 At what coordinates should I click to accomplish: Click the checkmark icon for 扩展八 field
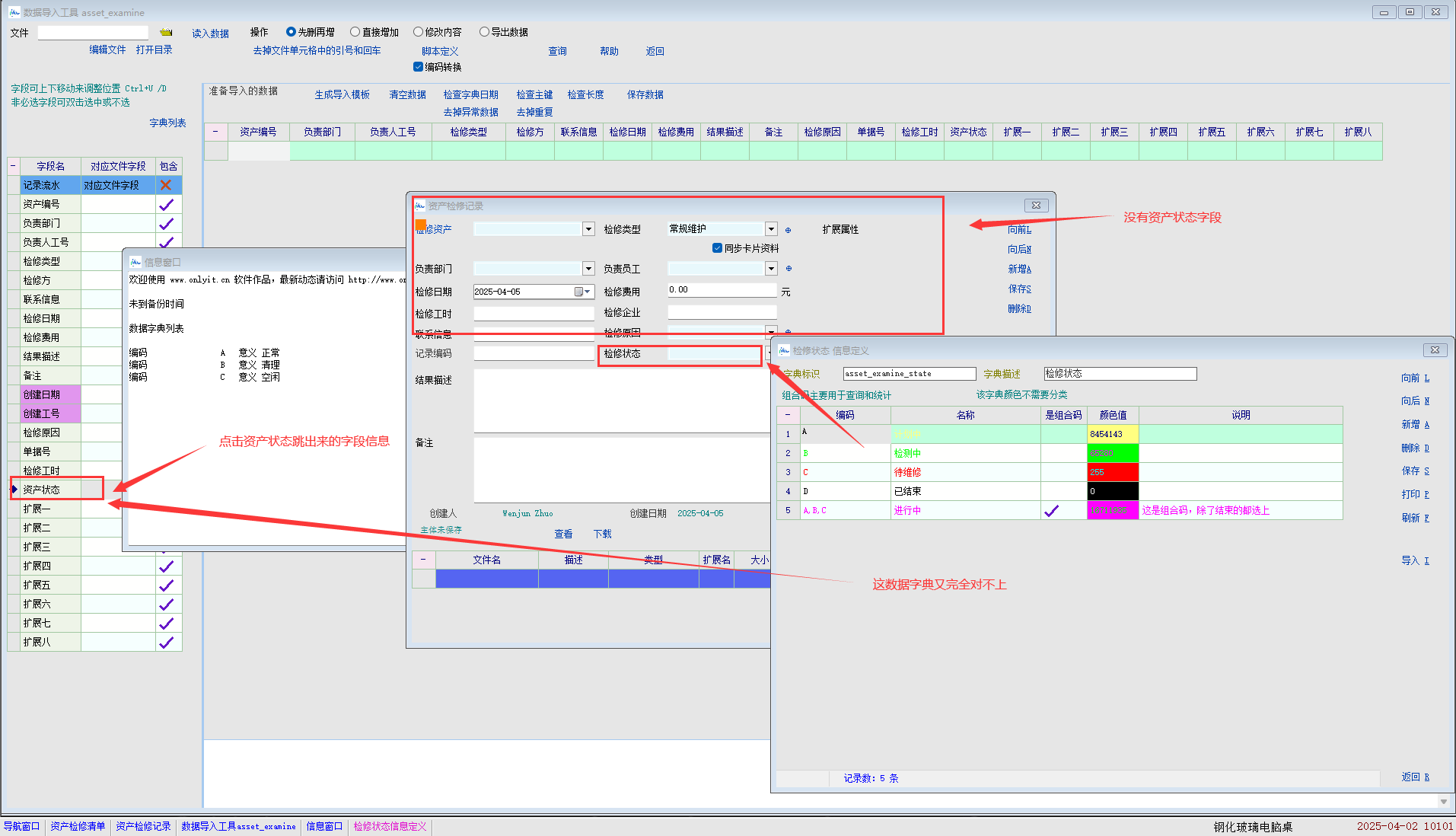point(166,643)
